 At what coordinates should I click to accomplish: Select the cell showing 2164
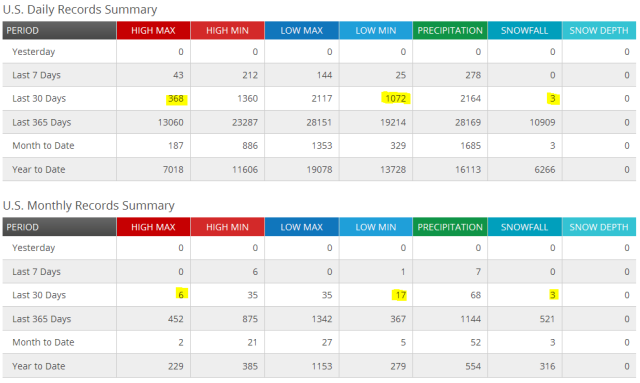(x=450, y=98)
